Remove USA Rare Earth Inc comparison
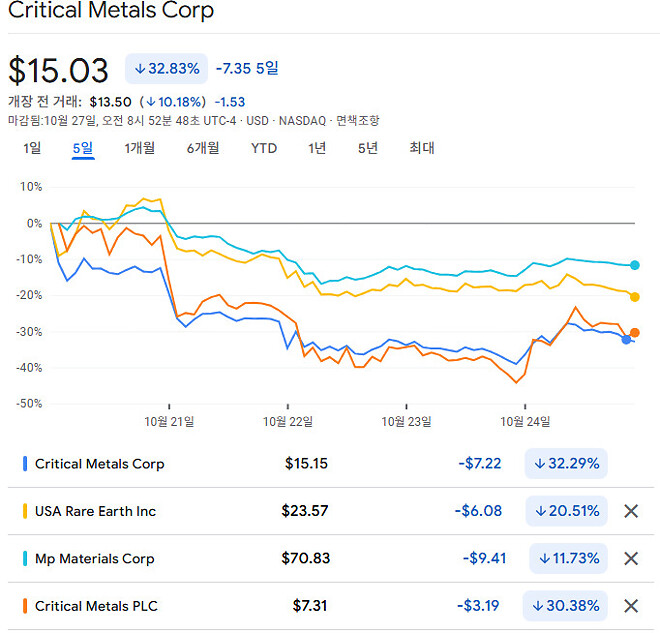The image size is (660, 633). pyautogui.click(x=631, y=511)
